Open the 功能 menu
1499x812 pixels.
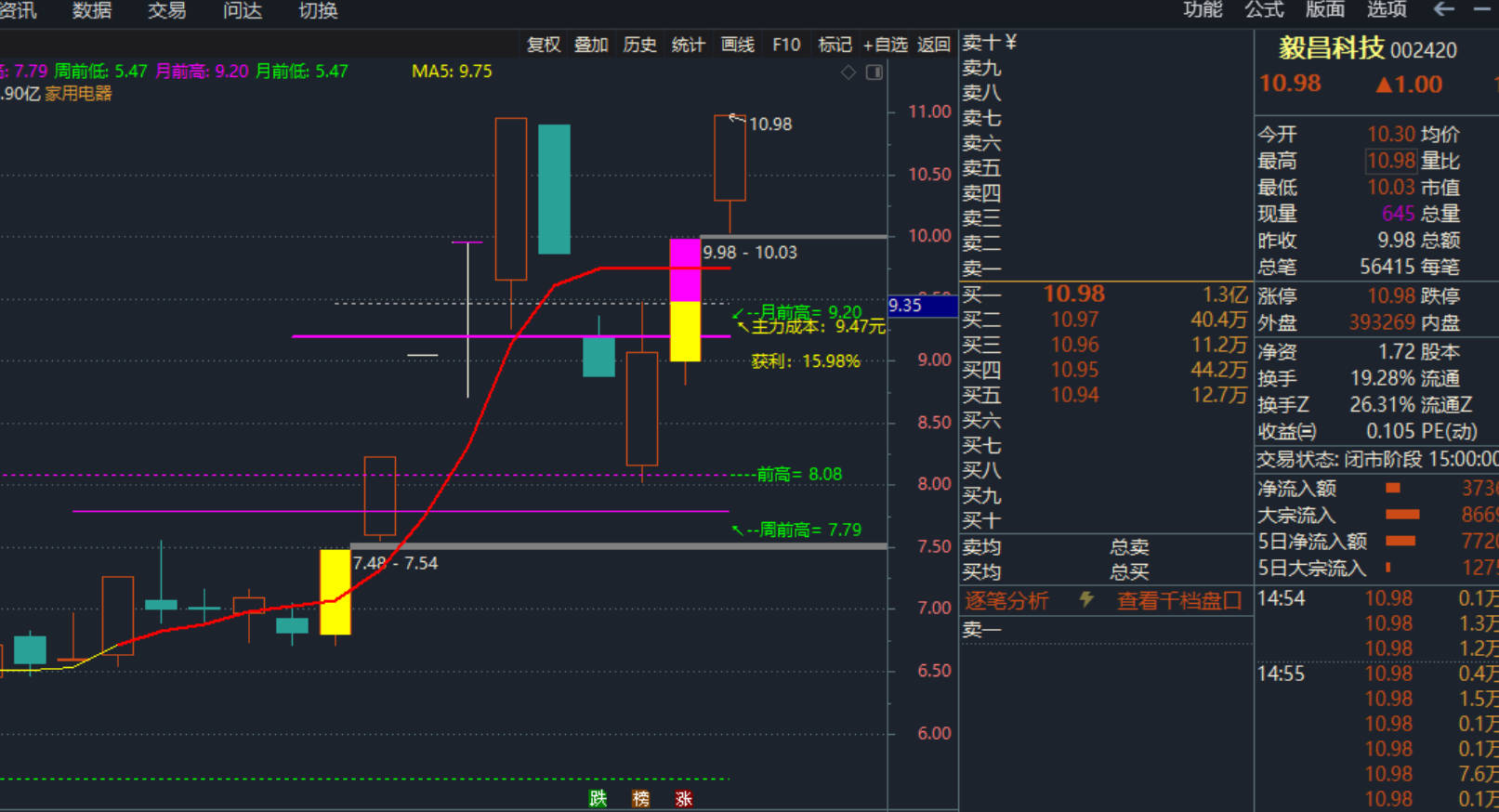1203,9
